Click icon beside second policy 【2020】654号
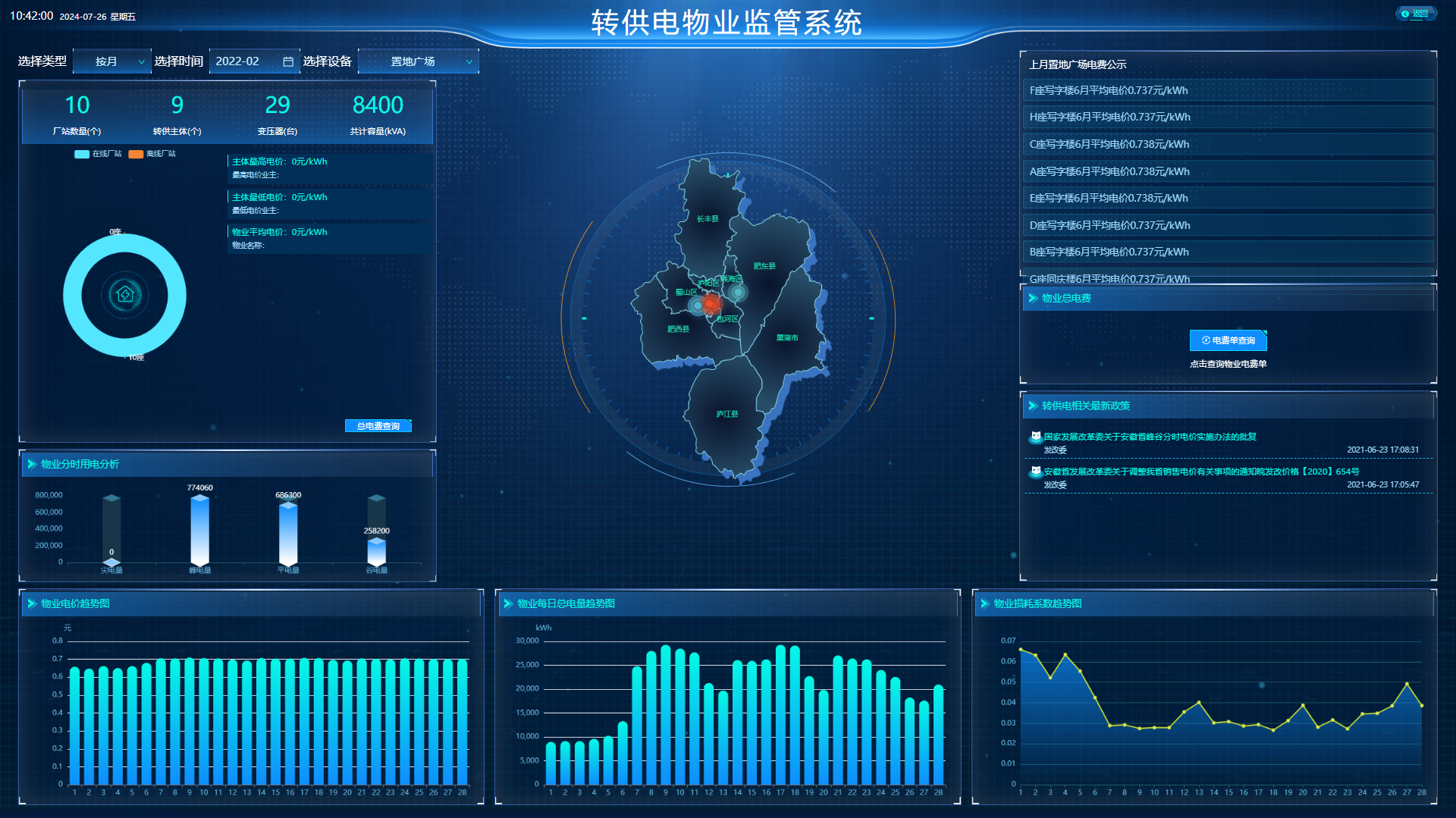This screenshot has width=1456, height=818. (1035, 472)
